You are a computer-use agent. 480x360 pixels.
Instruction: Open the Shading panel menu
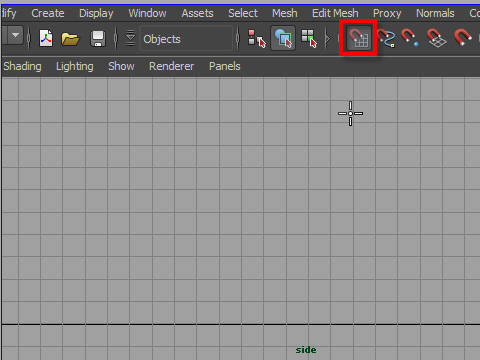(x=22, y=66)
